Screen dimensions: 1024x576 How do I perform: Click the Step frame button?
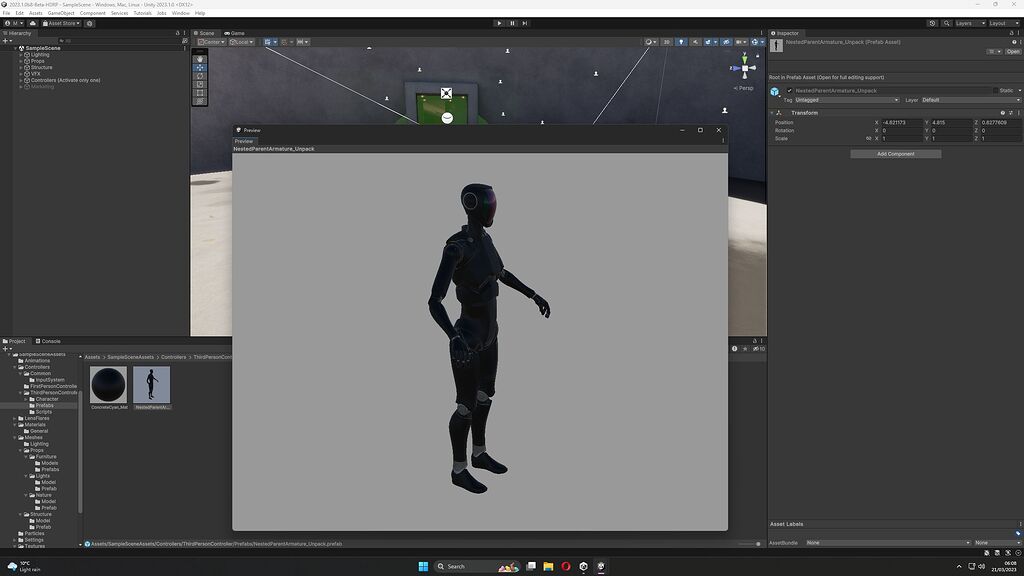pyautogui.click(x=524, y=23)
